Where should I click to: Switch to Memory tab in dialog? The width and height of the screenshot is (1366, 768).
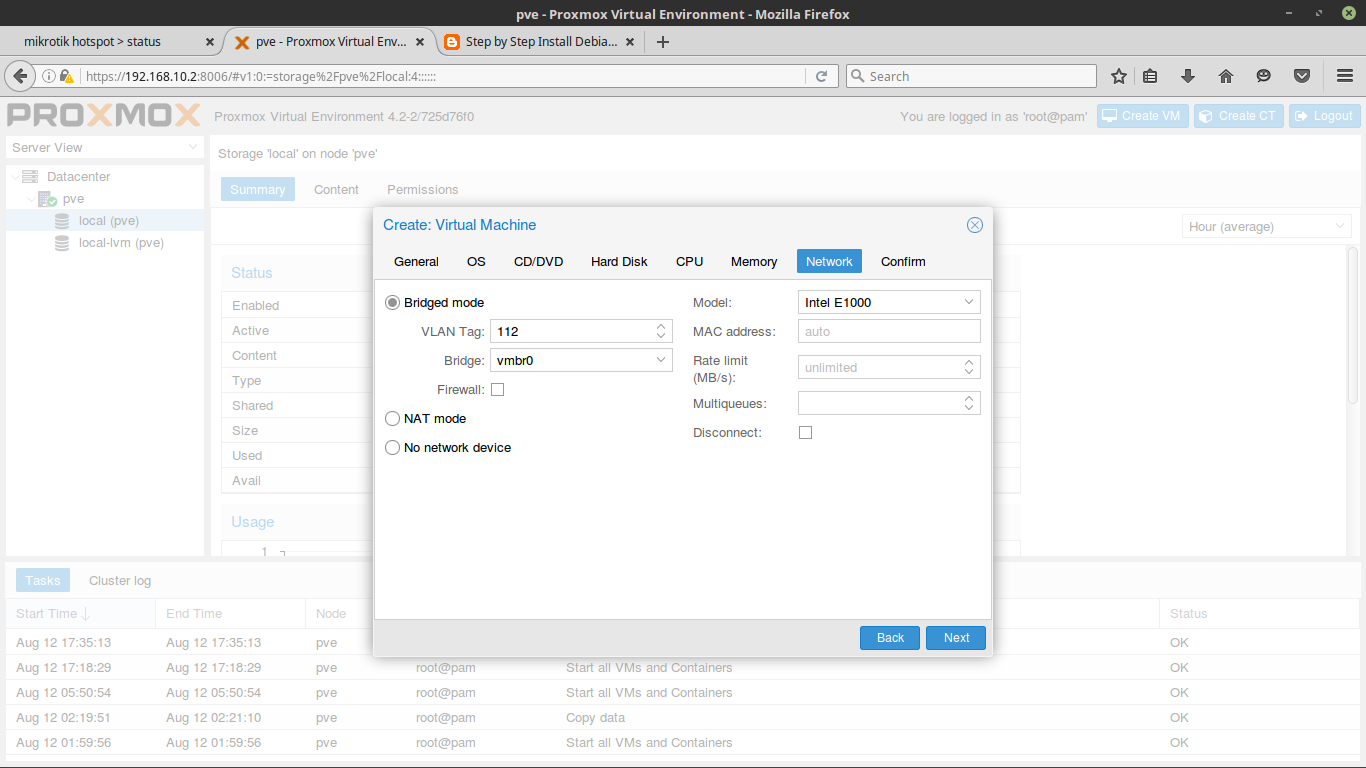(x=754, y=261)
